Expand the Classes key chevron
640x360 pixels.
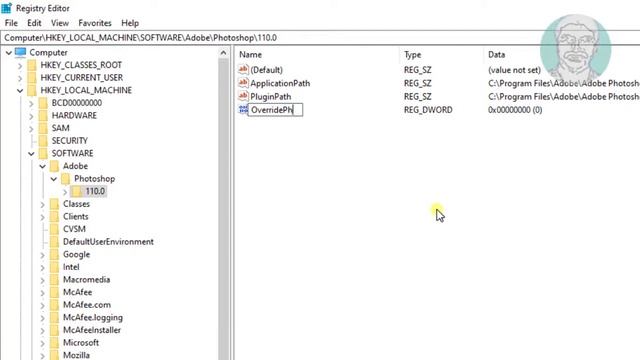pyautogui.click(x=42, y=204)
